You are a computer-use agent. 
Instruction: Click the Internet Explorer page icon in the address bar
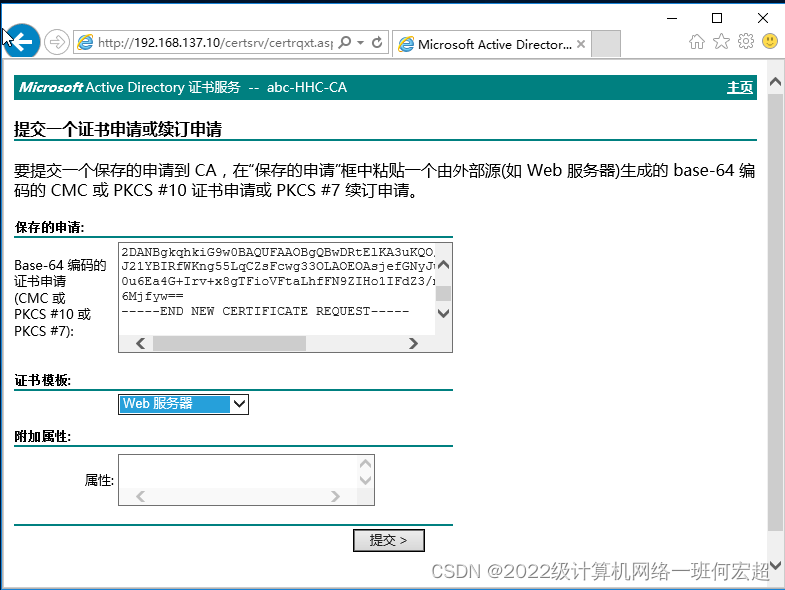pyautogui.click(x=85, y=43)
